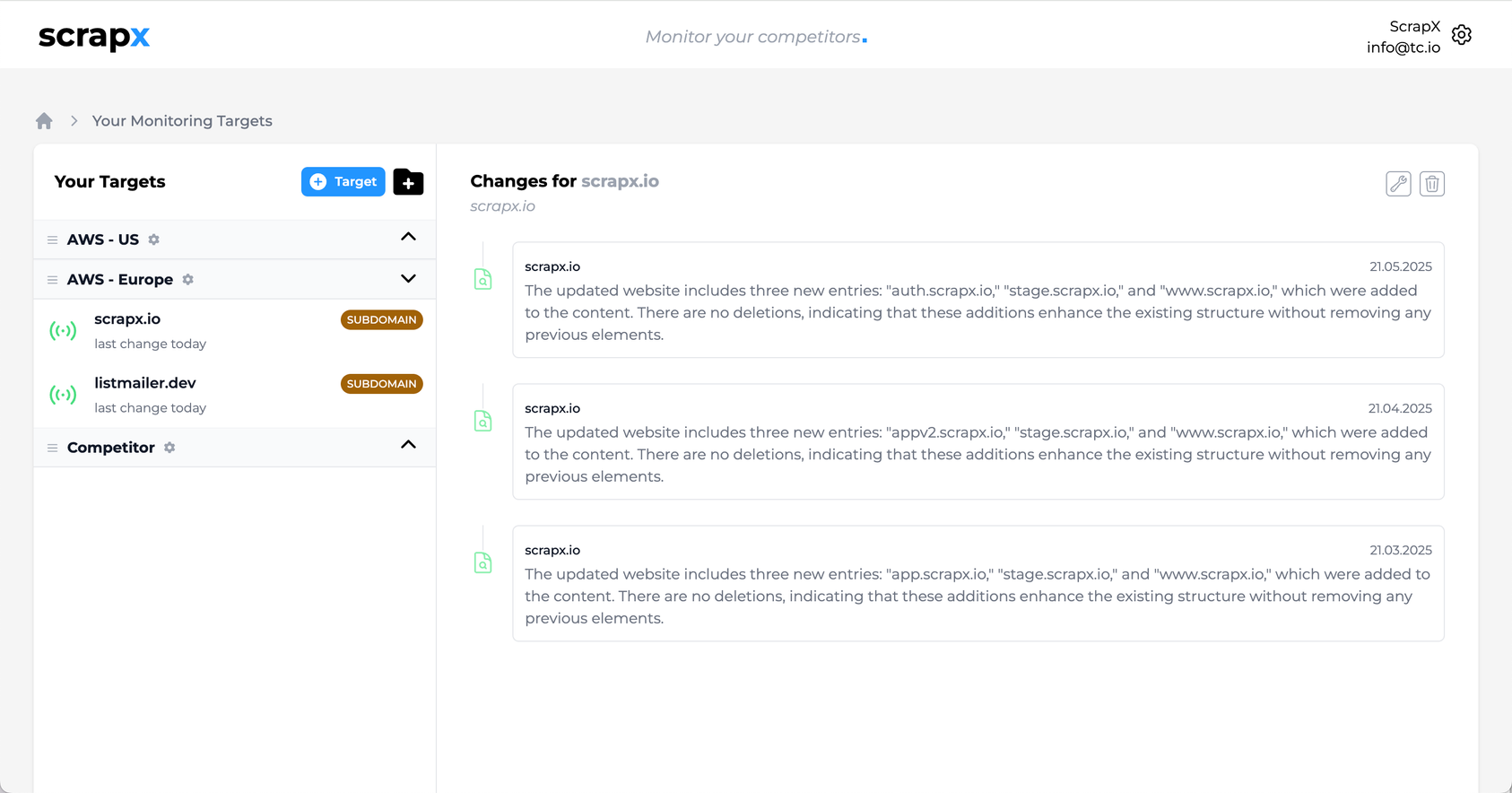The height and width of the screenshot is (793, 1512).
Task: Select the listmailer.dev target
Action: pyautogui.click(x=145, y=384)
